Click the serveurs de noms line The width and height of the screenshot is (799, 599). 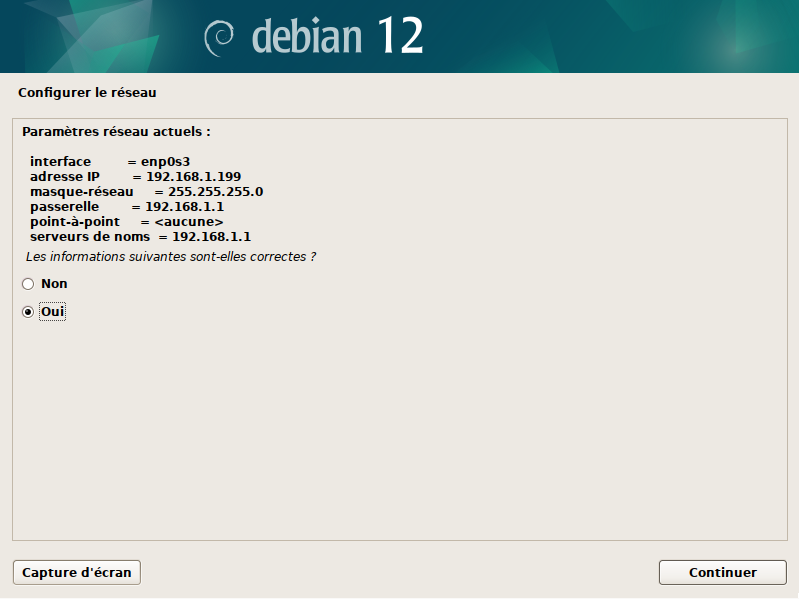point(140,237)
